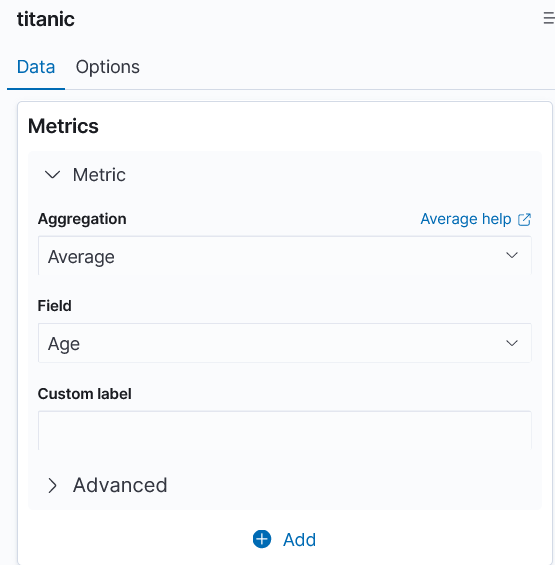Screen dimensions: 555x565
Task: Expand the Advanced section arrow
Action: pyautogui.click(x=53, y=485)
